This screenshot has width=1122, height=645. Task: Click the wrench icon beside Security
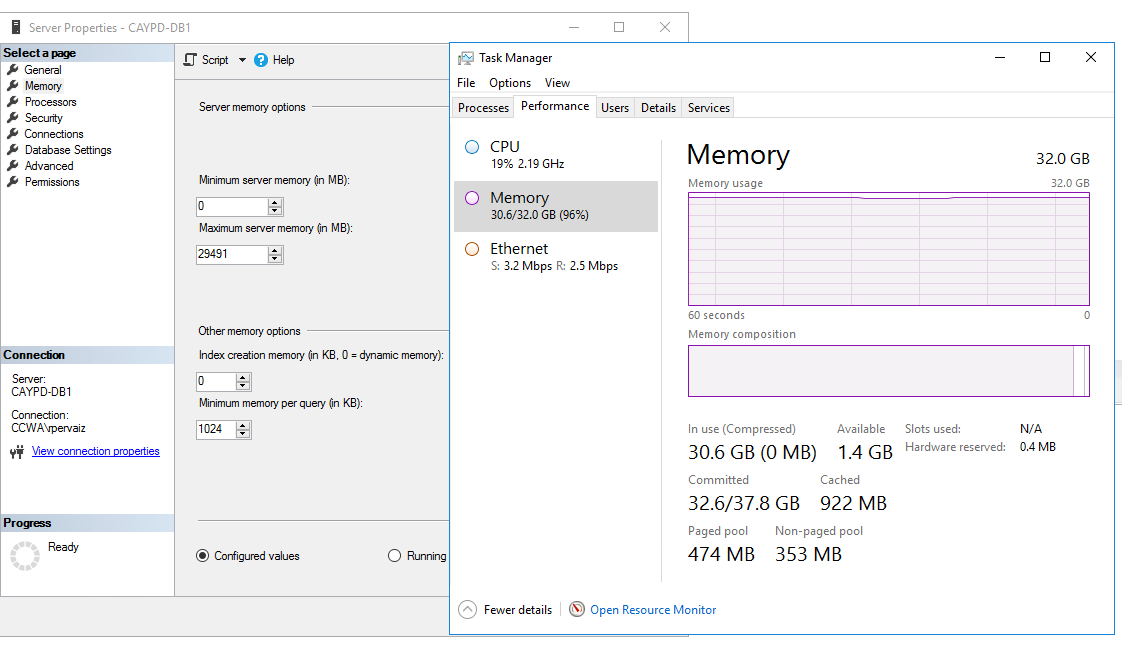point(13,117)
